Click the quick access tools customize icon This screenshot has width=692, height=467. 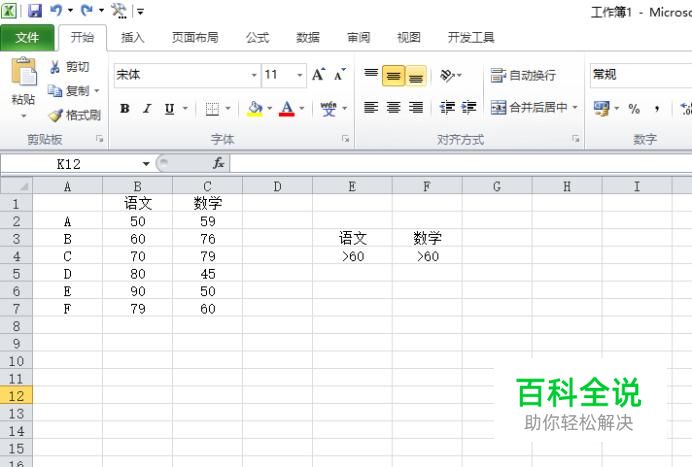118,10
